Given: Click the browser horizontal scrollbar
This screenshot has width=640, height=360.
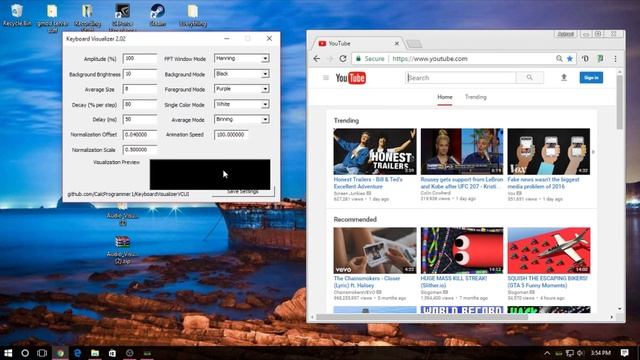Looking at the screenshot, I should pos(422,317).
